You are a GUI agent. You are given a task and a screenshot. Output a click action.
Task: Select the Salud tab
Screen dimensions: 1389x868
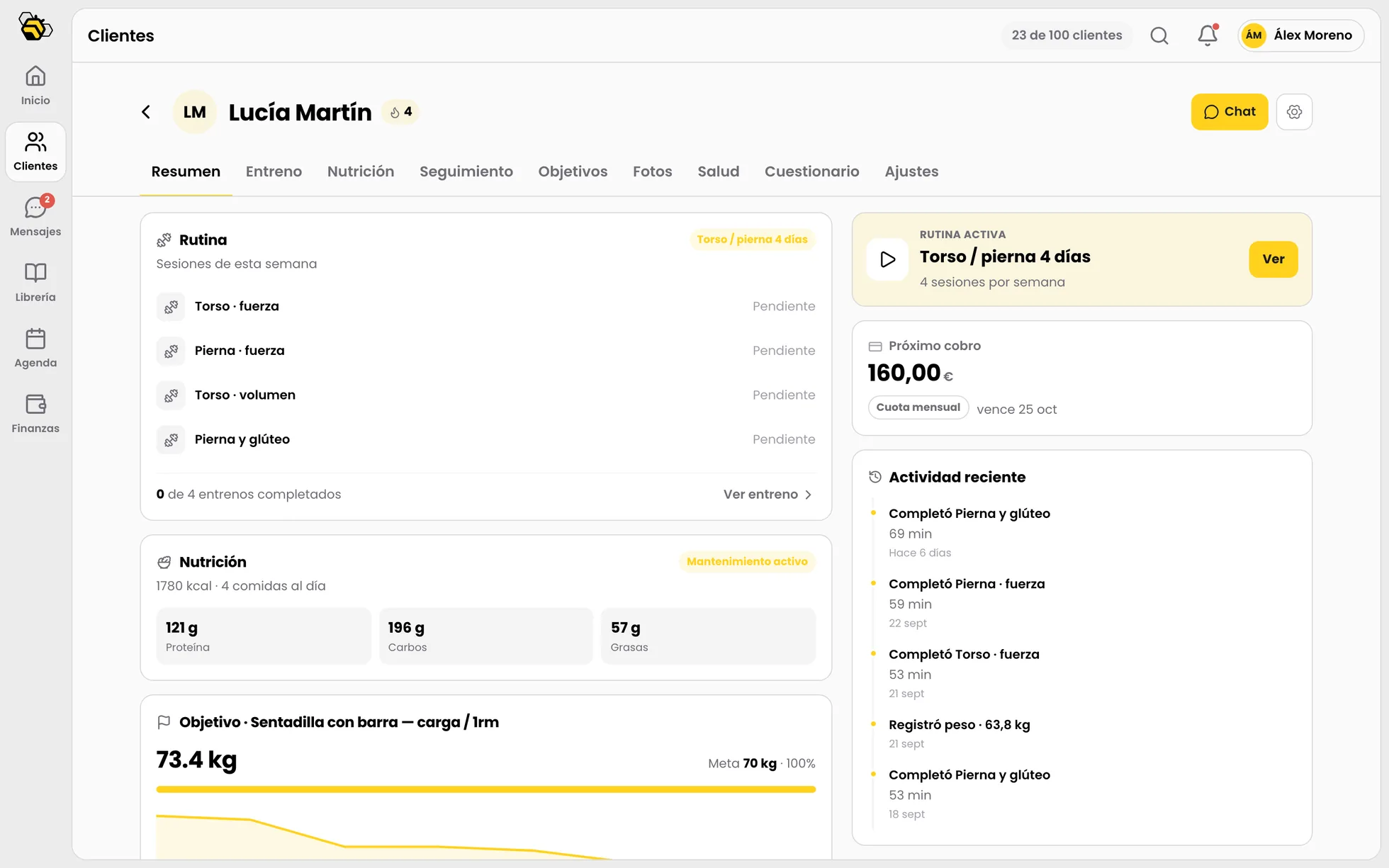(x=719, y=171)
